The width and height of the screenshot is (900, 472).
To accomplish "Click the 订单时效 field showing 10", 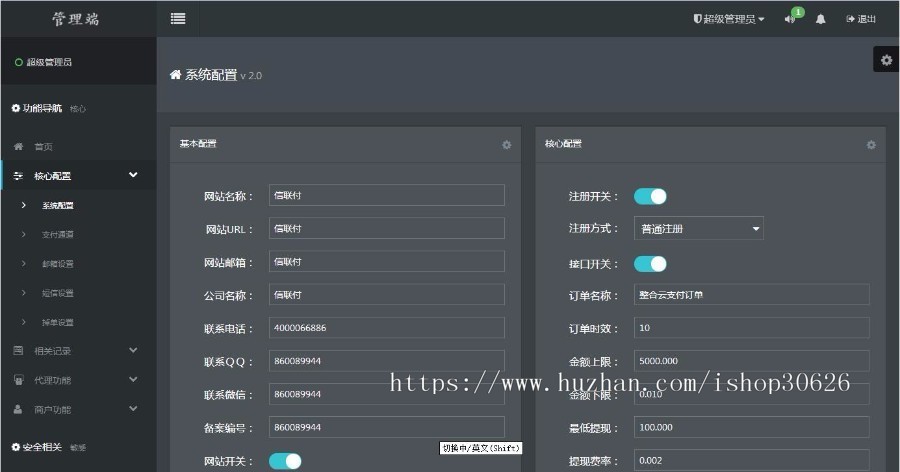I will [751, 328].
